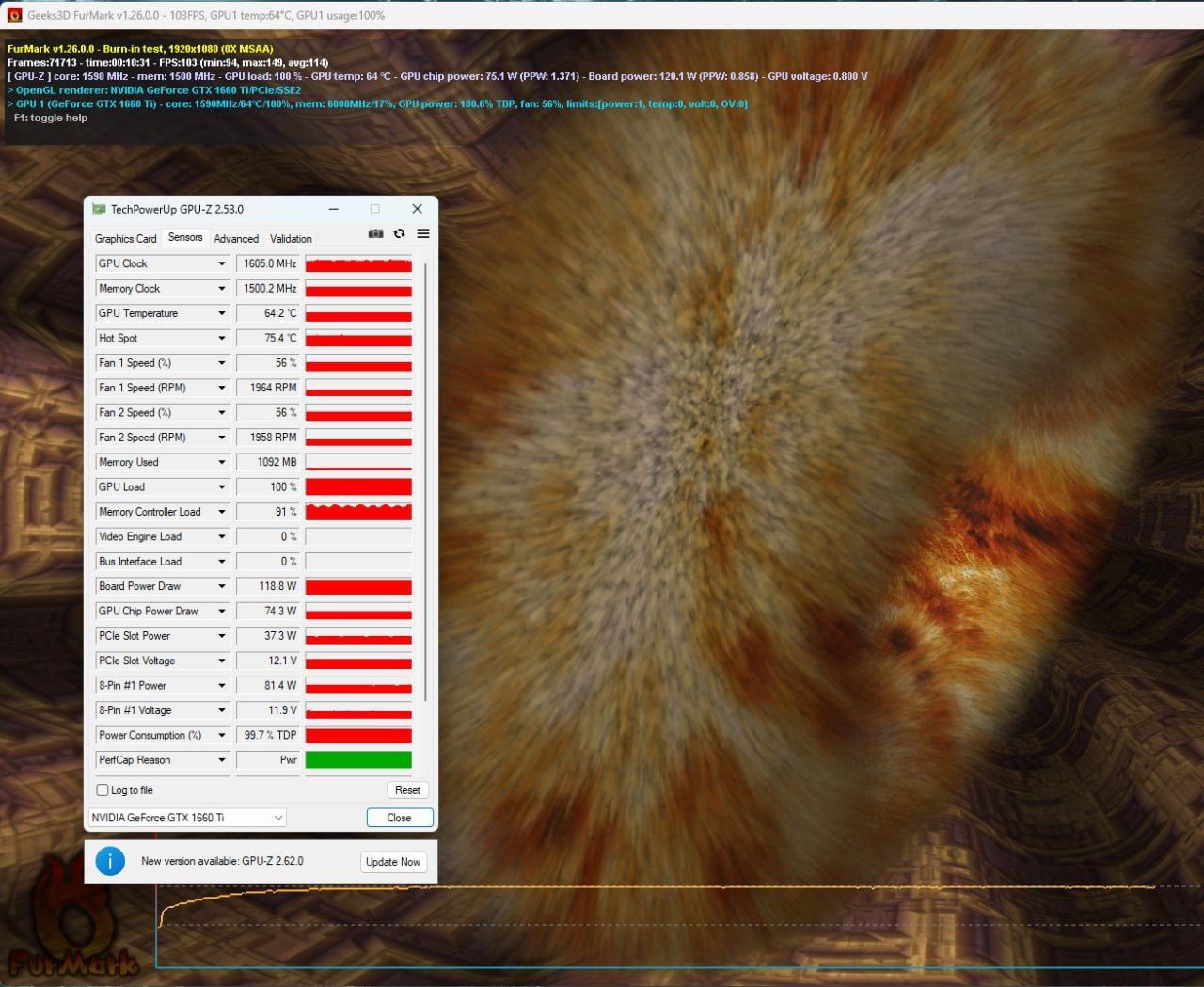Click the 11.9 V 8-Pin Voltage value
Image resolution: width=1204 pixels, height=987 pixels.
tap(268, 710)
